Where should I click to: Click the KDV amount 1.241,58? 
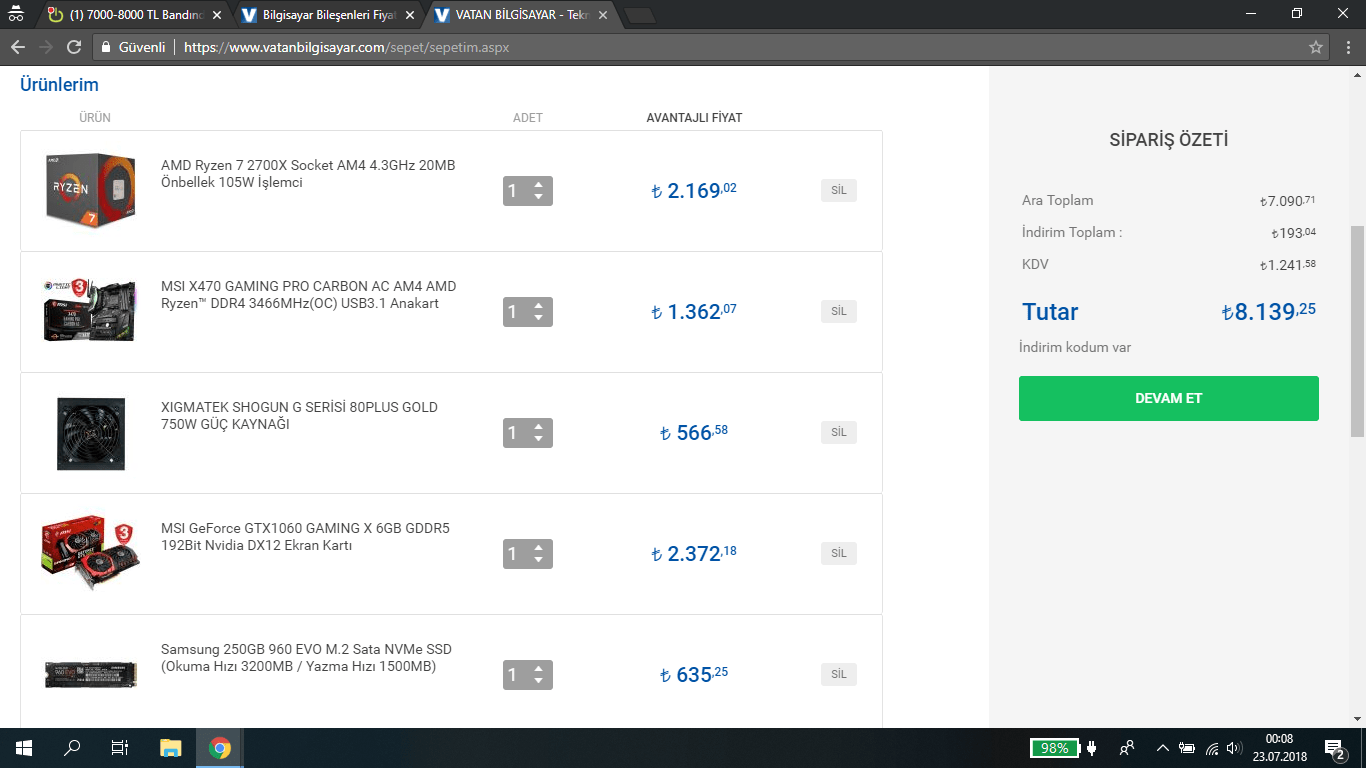[x=1288, y=265]
